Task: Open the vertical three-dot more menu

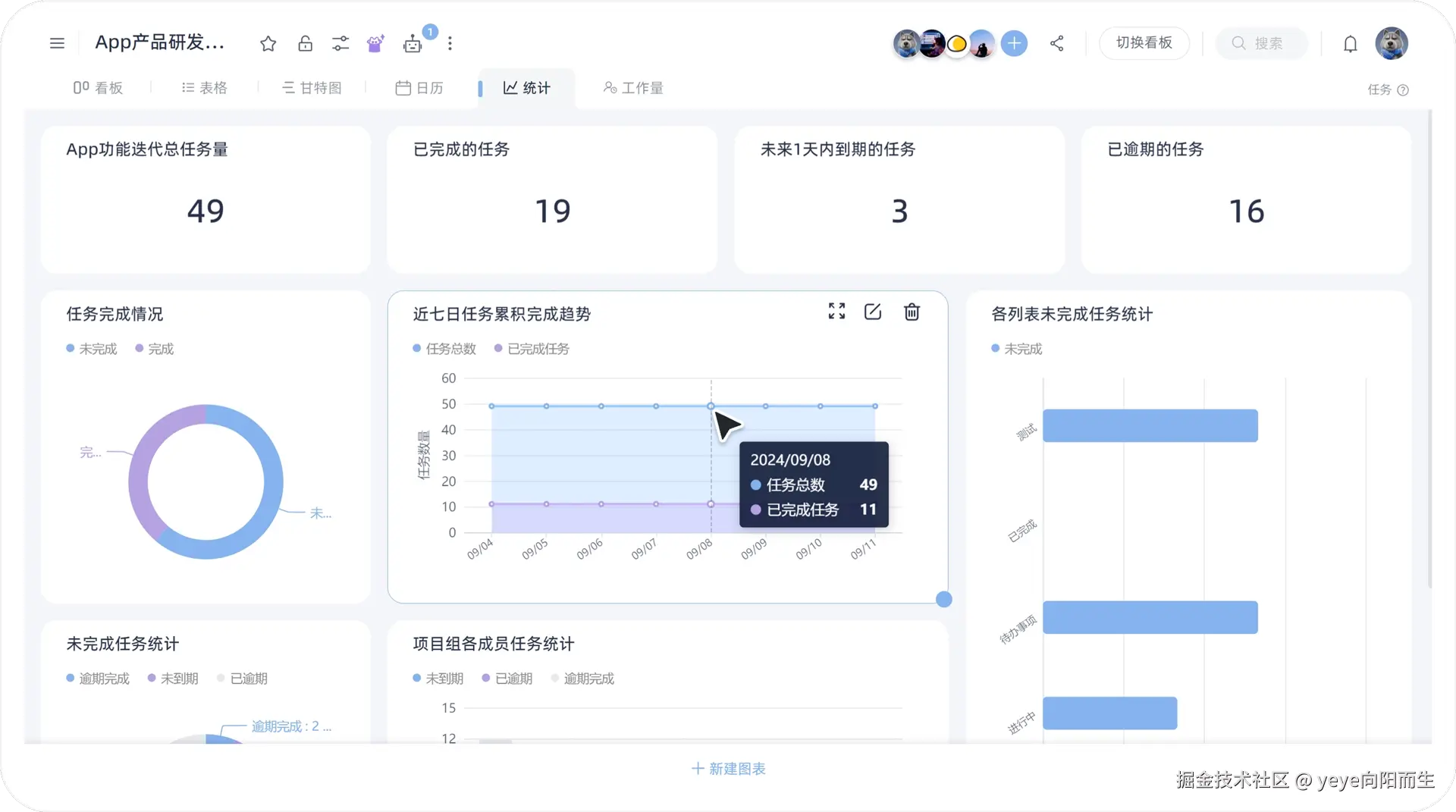Action: point(450,43)
